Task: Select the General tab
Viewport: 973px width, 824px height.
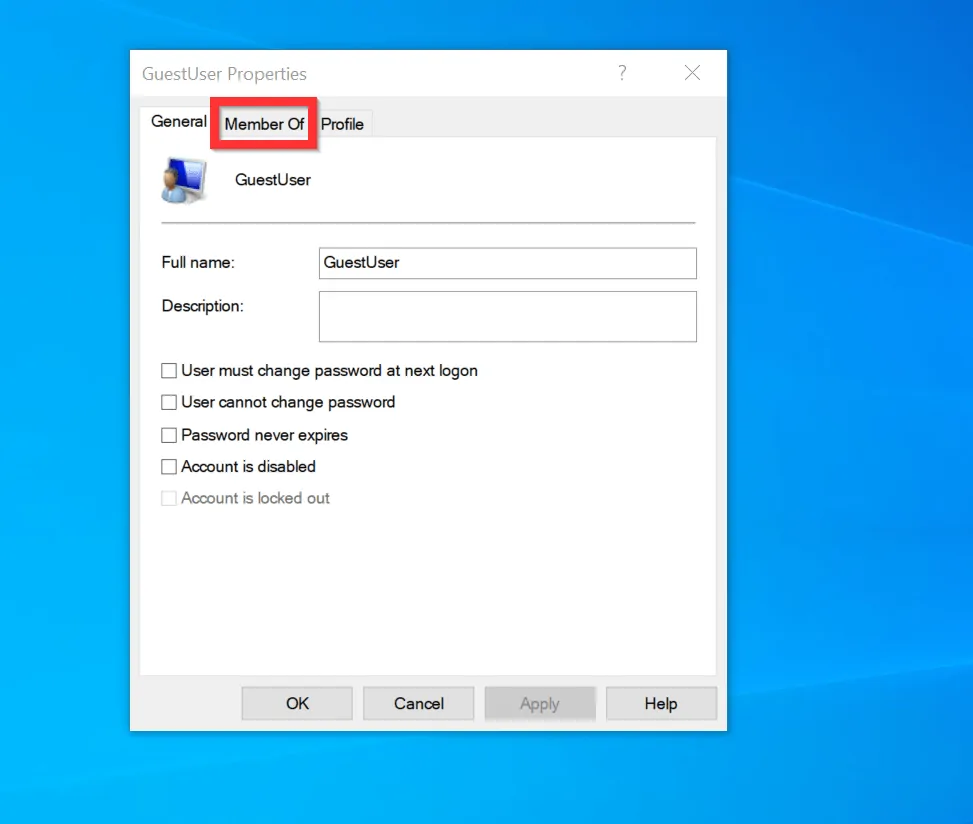Action: 178,121
